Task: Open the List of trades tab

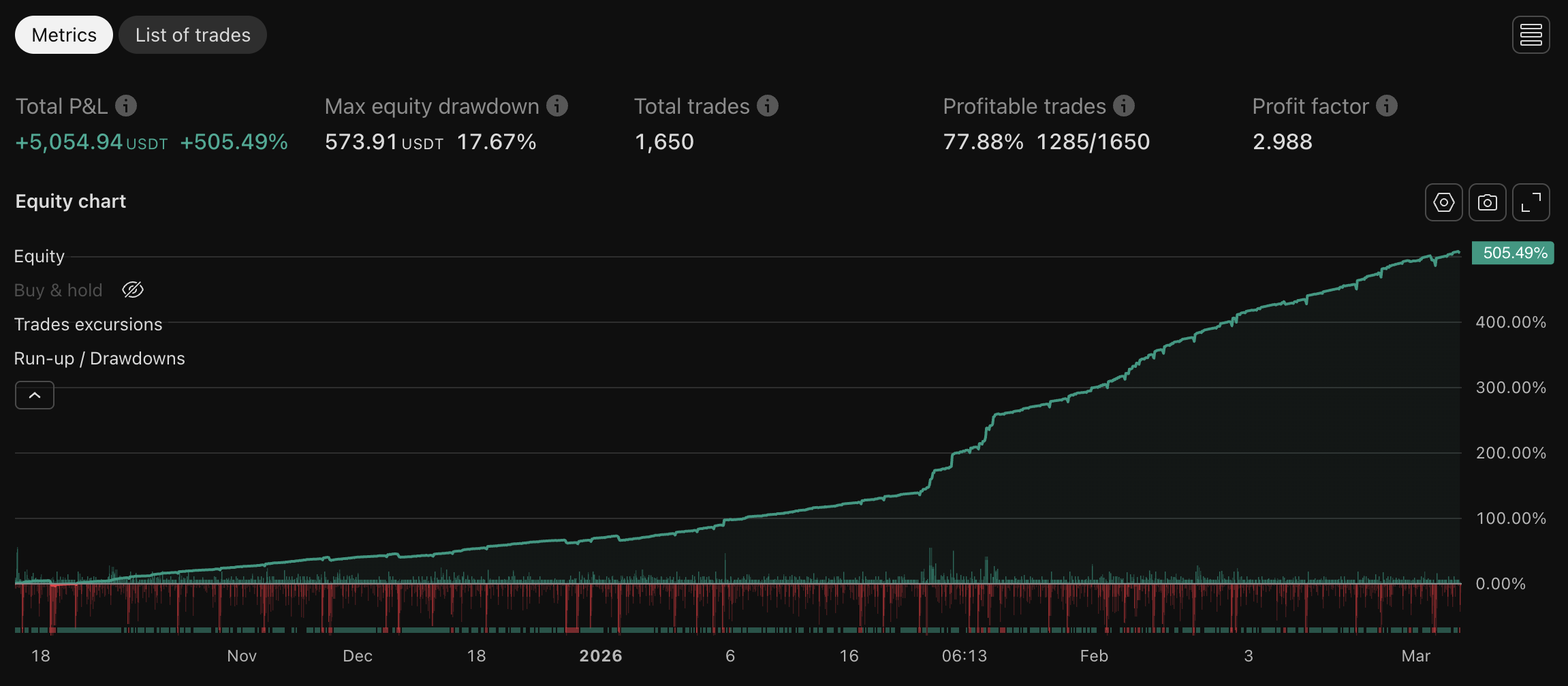Action: [x=193, y=35]
